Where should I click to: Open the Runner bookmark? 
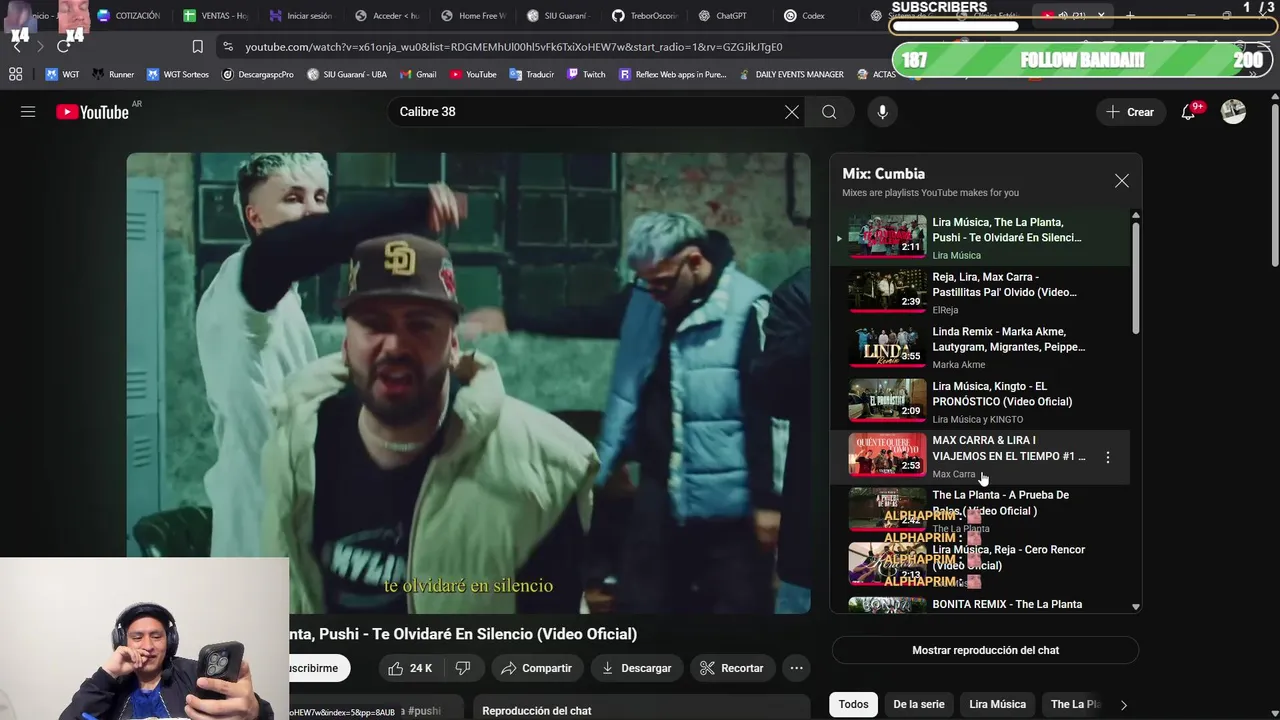(113, 74)
